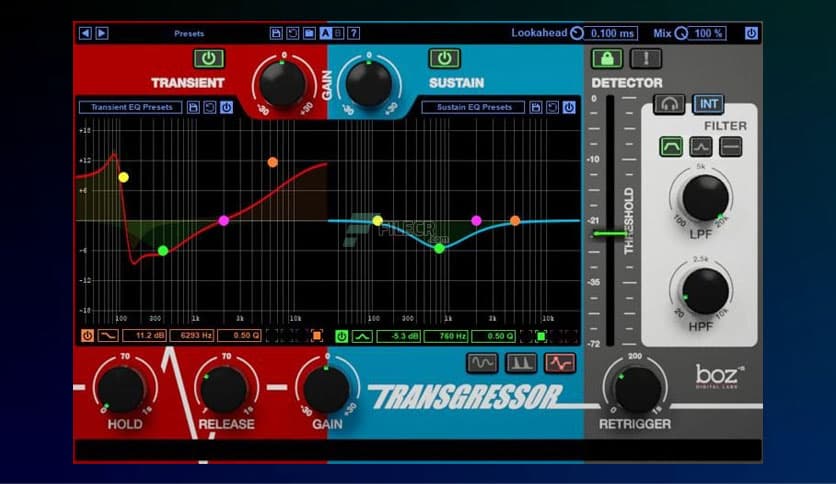Toggle the Sustain section power button
This screenshot has width=836, height=484.
[444, 59]
